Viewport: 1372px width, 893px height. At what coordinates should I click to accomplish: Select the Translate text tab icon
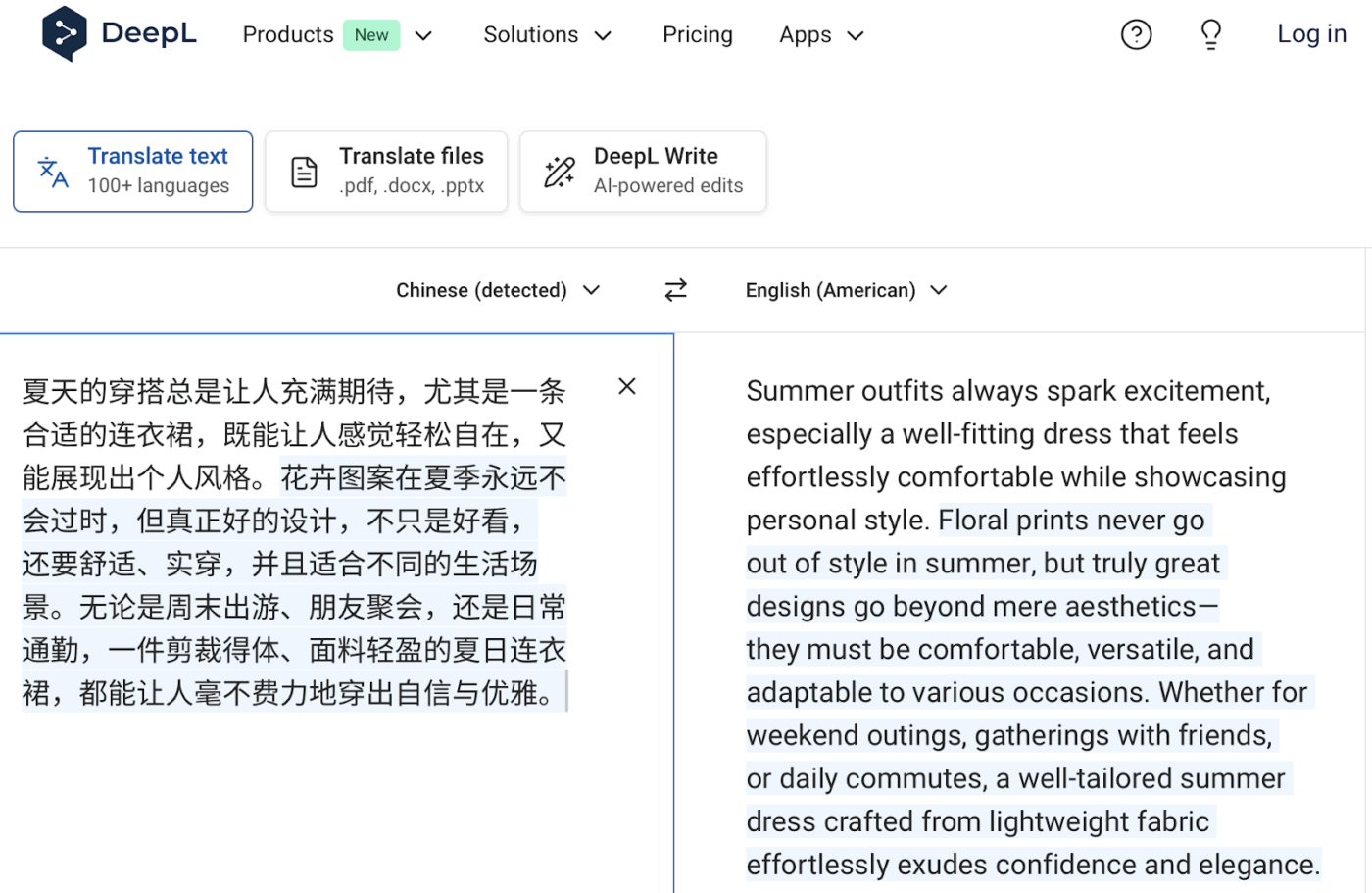click(51, 171)
